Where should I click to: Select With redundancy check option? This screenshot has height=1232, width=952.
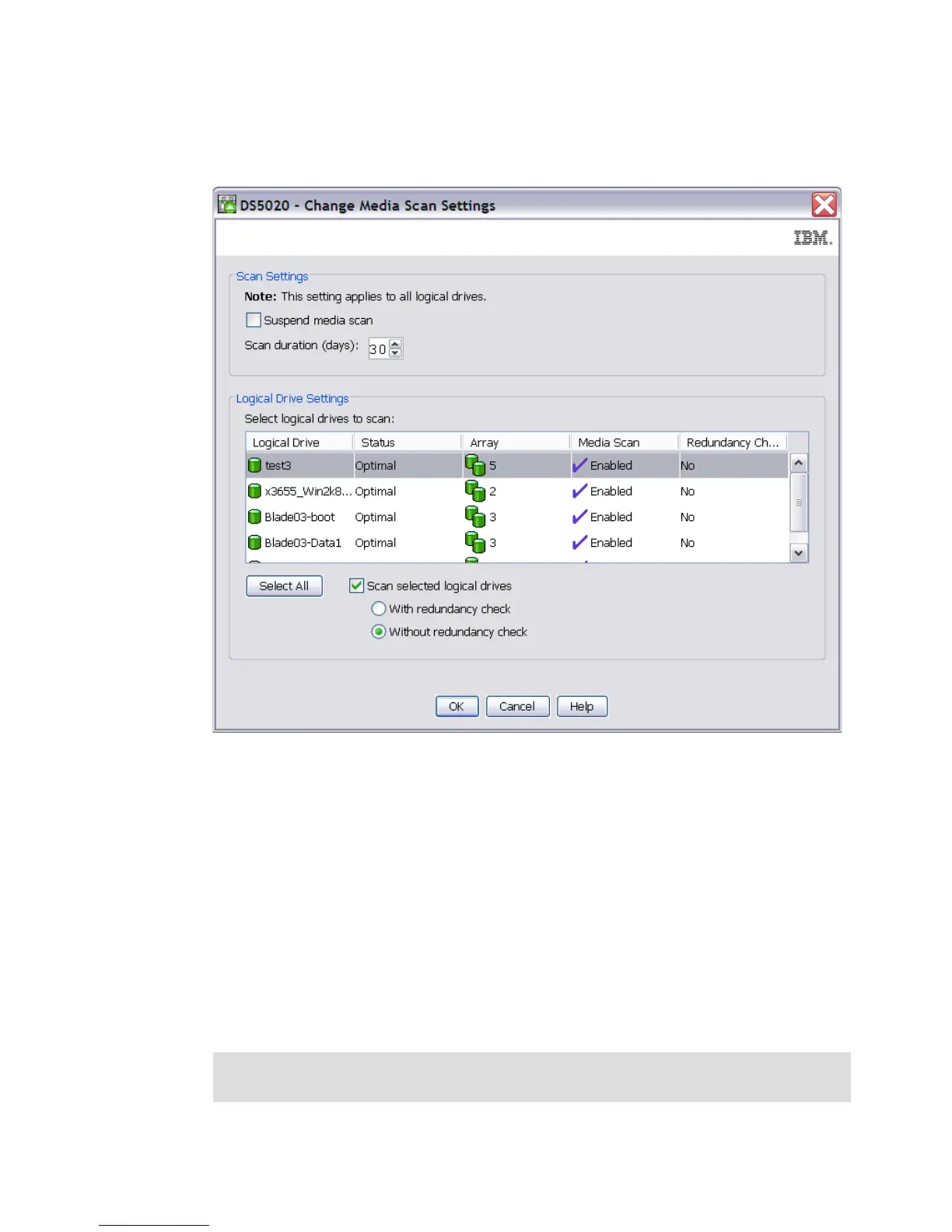click(379, 608)
